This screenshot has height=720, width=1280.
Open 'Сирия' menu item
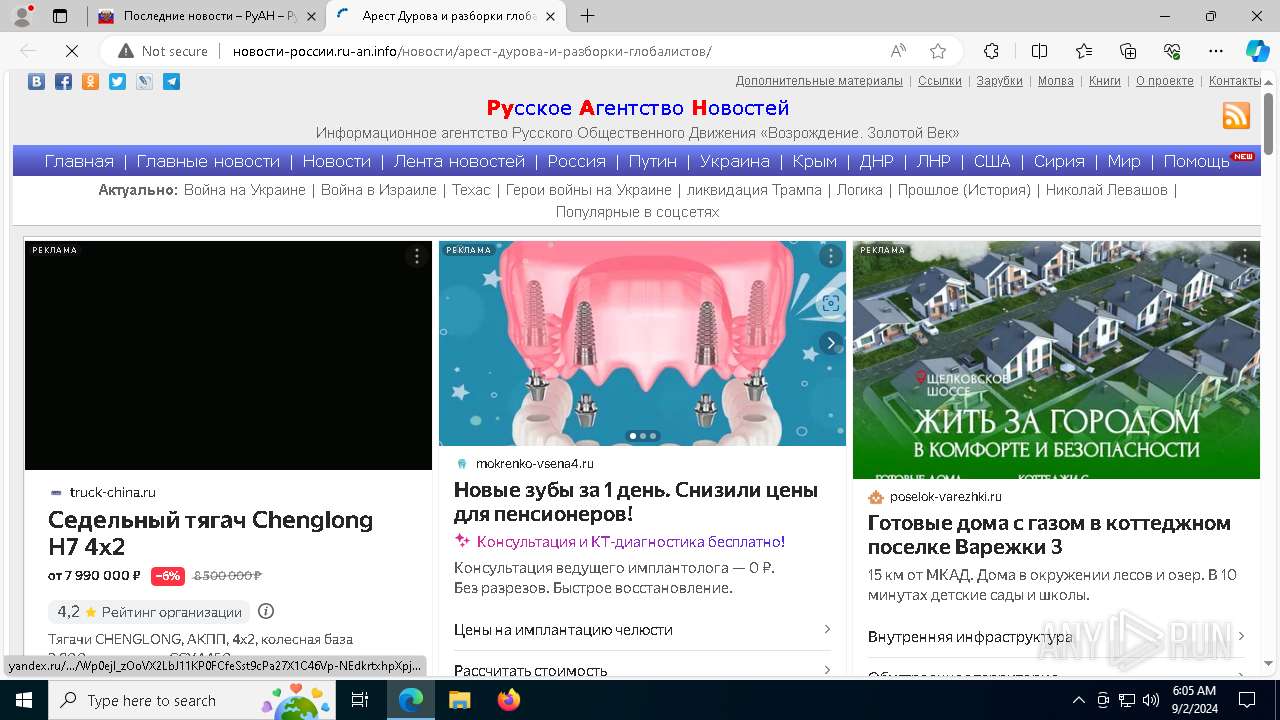1059,161
